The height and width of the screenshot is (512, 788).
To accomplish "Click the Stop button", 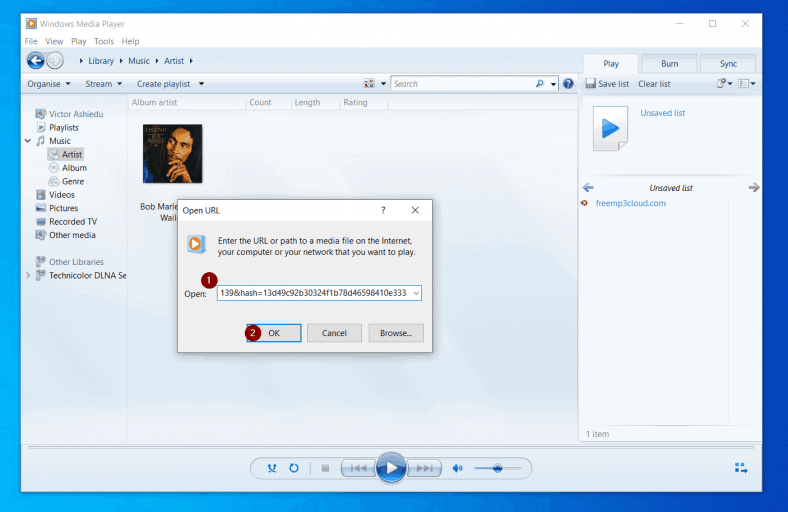I will click(325, 468).
